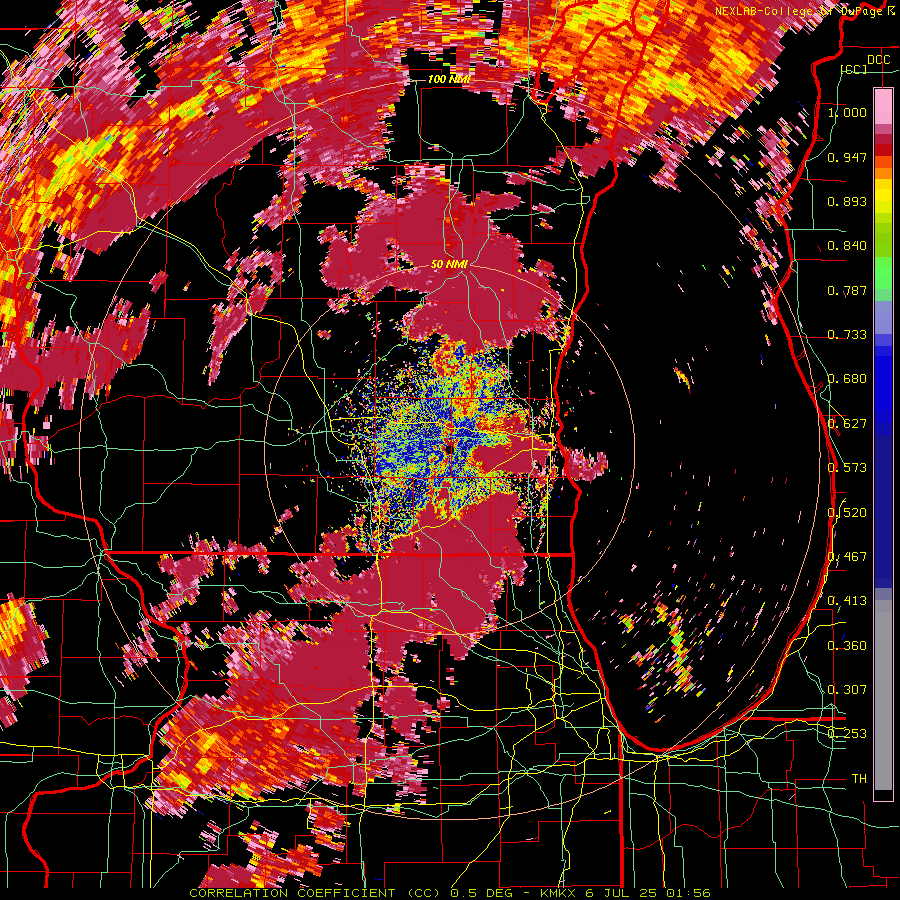The image size is (900, 900).
Task: Click the DCC label above the color bar
Action: (x=878, y=60)
